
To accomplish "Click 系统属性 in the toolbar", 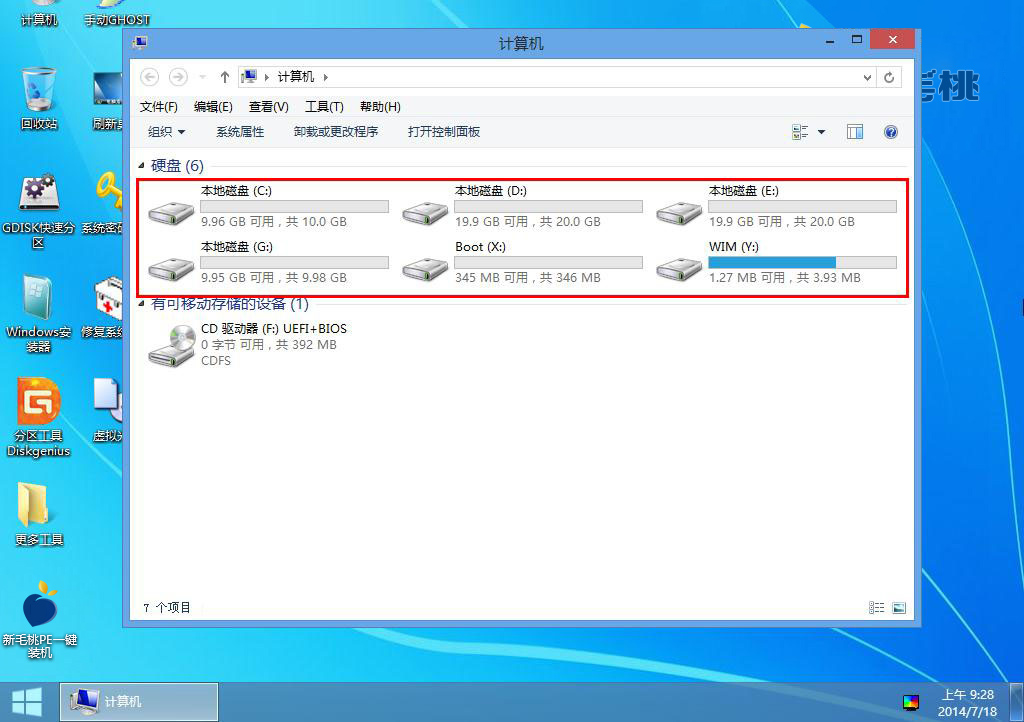I will click(x=240, y=132).
